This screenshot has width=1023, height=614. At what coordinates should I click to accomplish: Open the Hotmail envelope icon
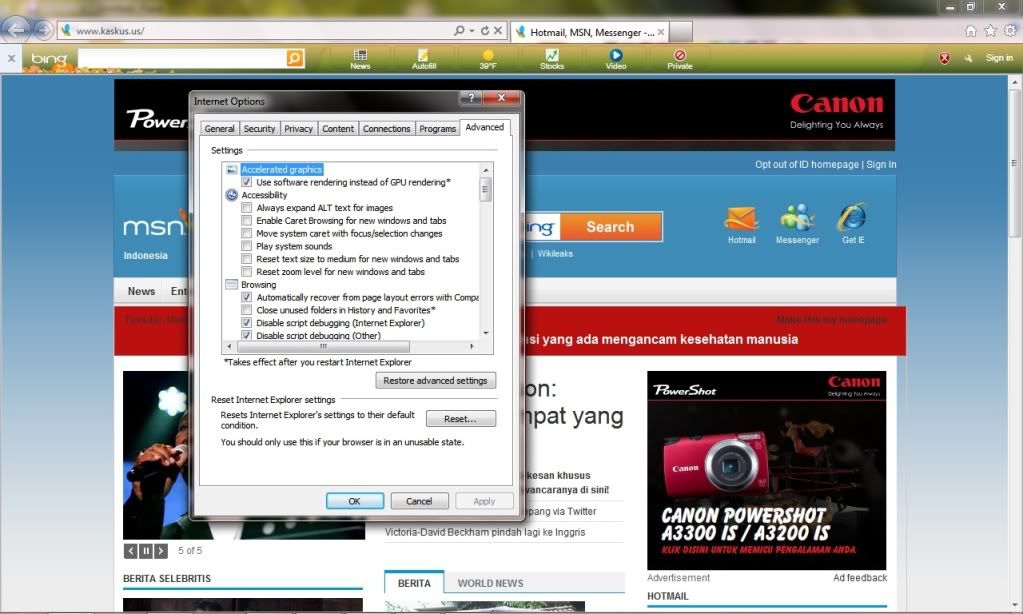(741, 219)
